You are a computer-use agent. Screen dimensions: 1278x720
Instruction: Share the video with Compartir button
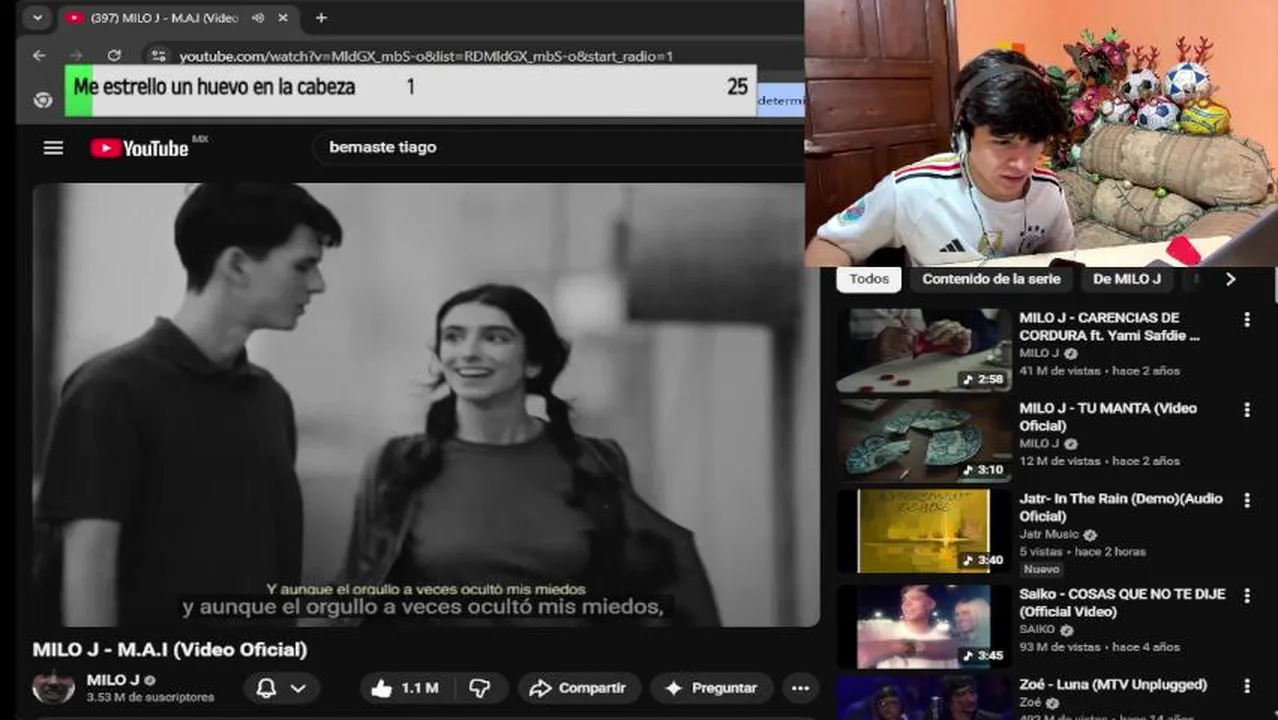coord(577,688)
